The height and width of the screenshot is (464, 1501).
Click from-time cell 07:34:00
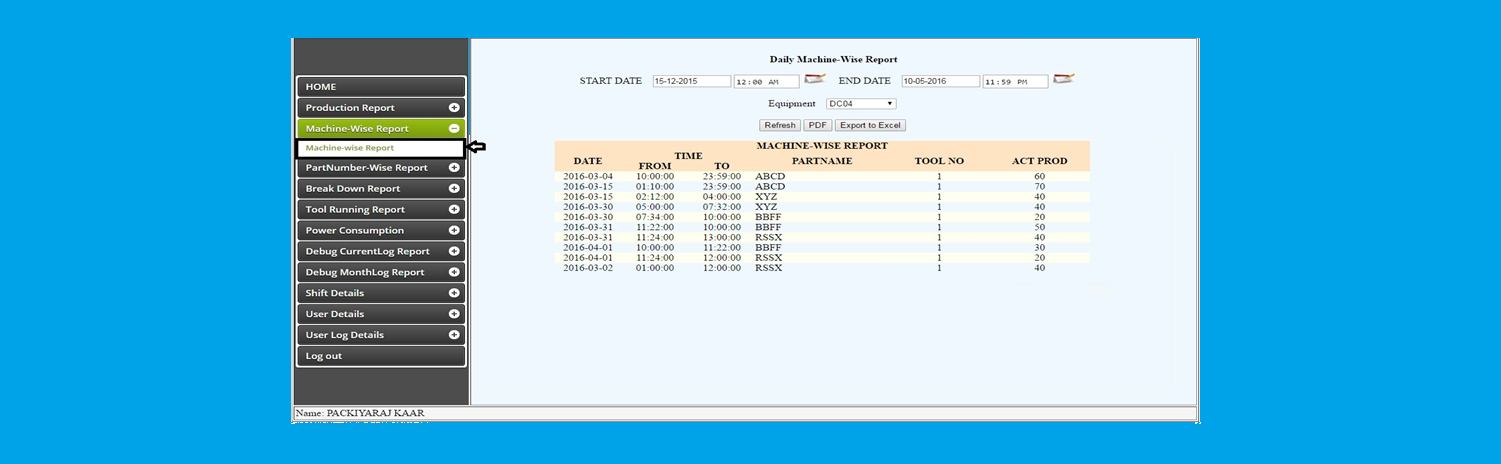pos(655,217)
